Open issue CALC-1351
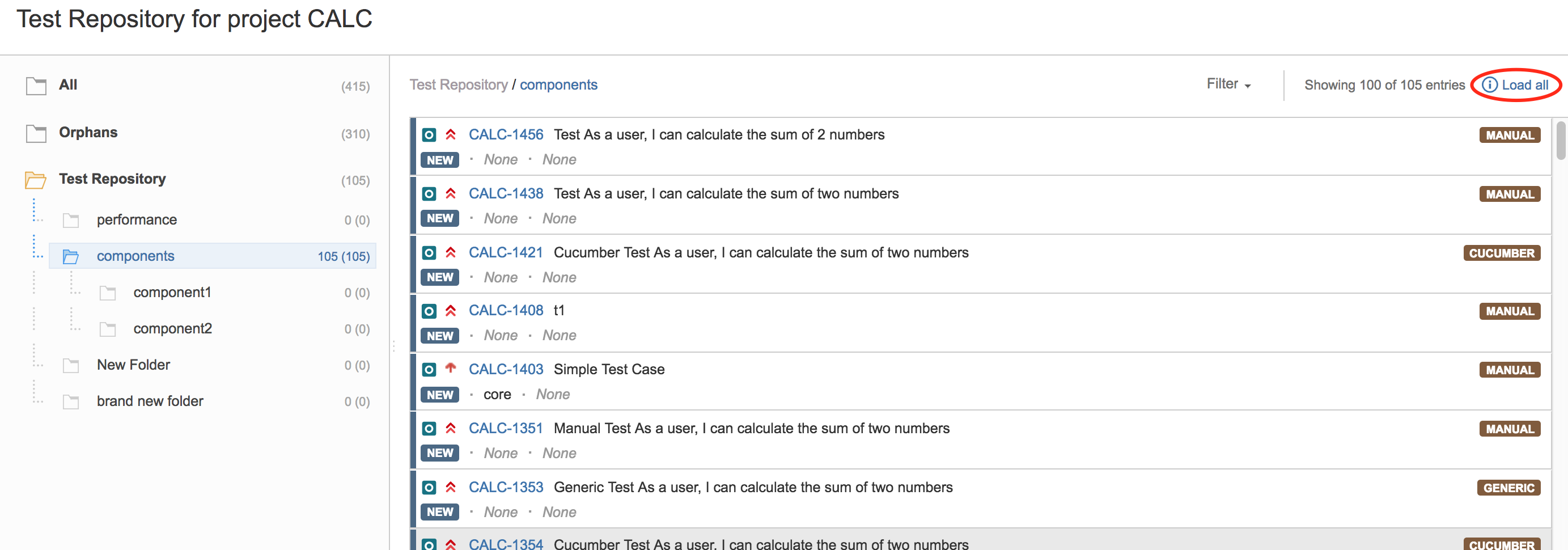1568x550 pixels. click(505, 429)
